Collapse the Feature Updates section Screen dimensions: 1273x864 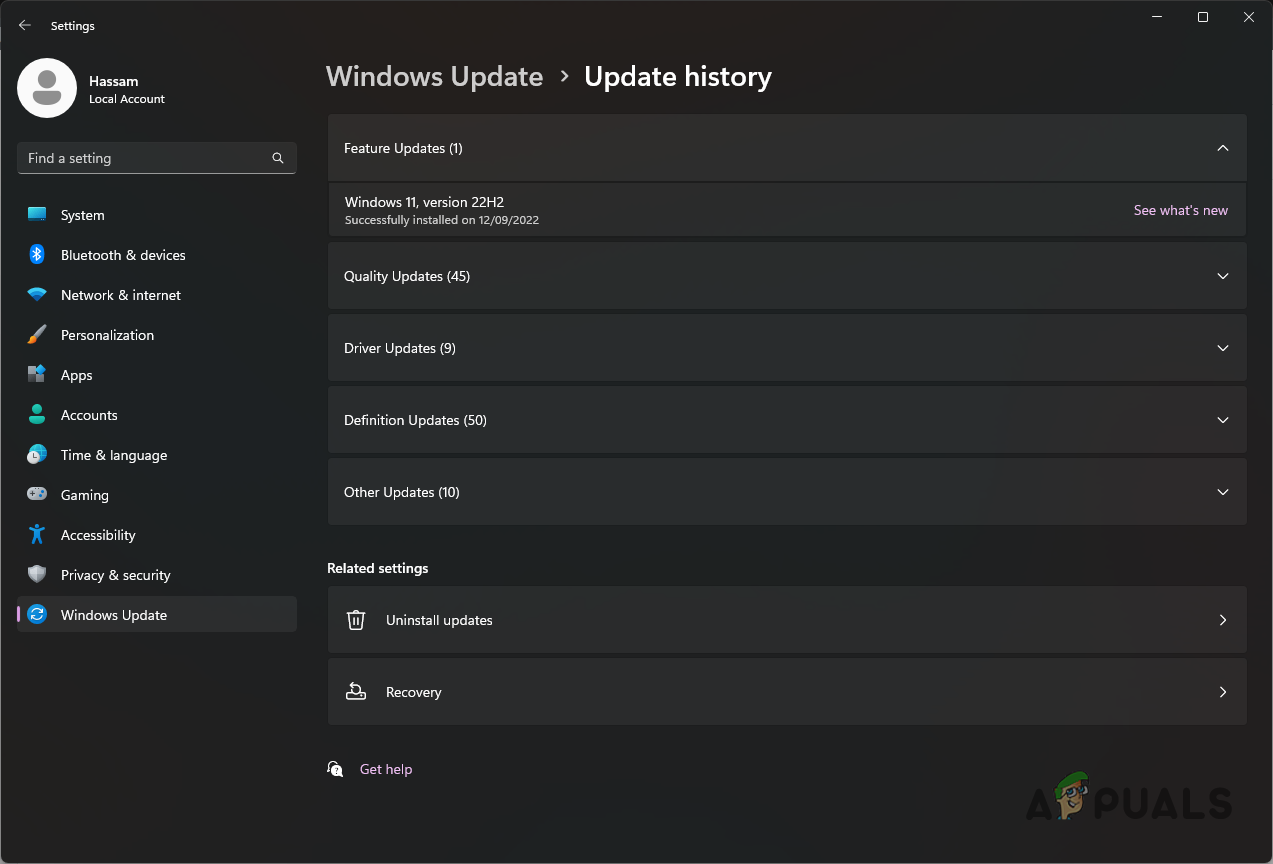[1222, 148]
